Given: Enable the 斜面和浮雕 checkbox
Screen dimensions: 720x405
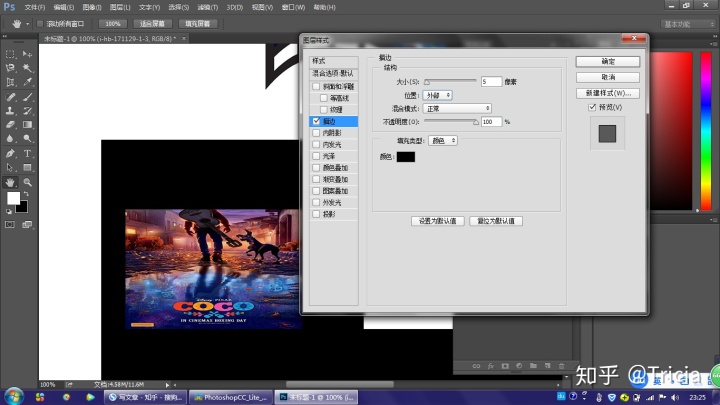Looking at the screenshot, I should pos(316,86).
